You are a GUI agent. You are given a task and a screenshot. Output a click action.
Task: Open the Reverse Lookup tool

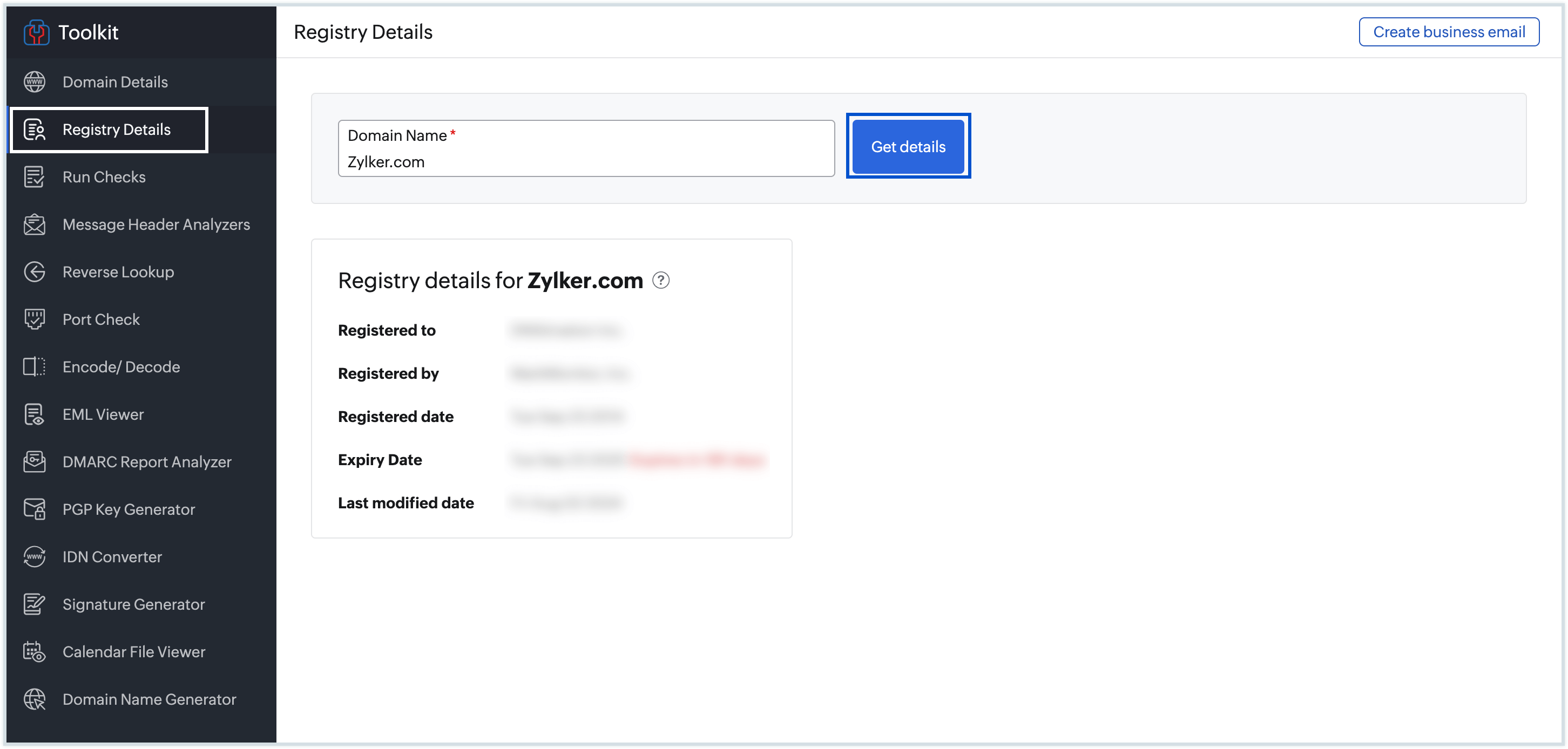[x=118, y=271]
